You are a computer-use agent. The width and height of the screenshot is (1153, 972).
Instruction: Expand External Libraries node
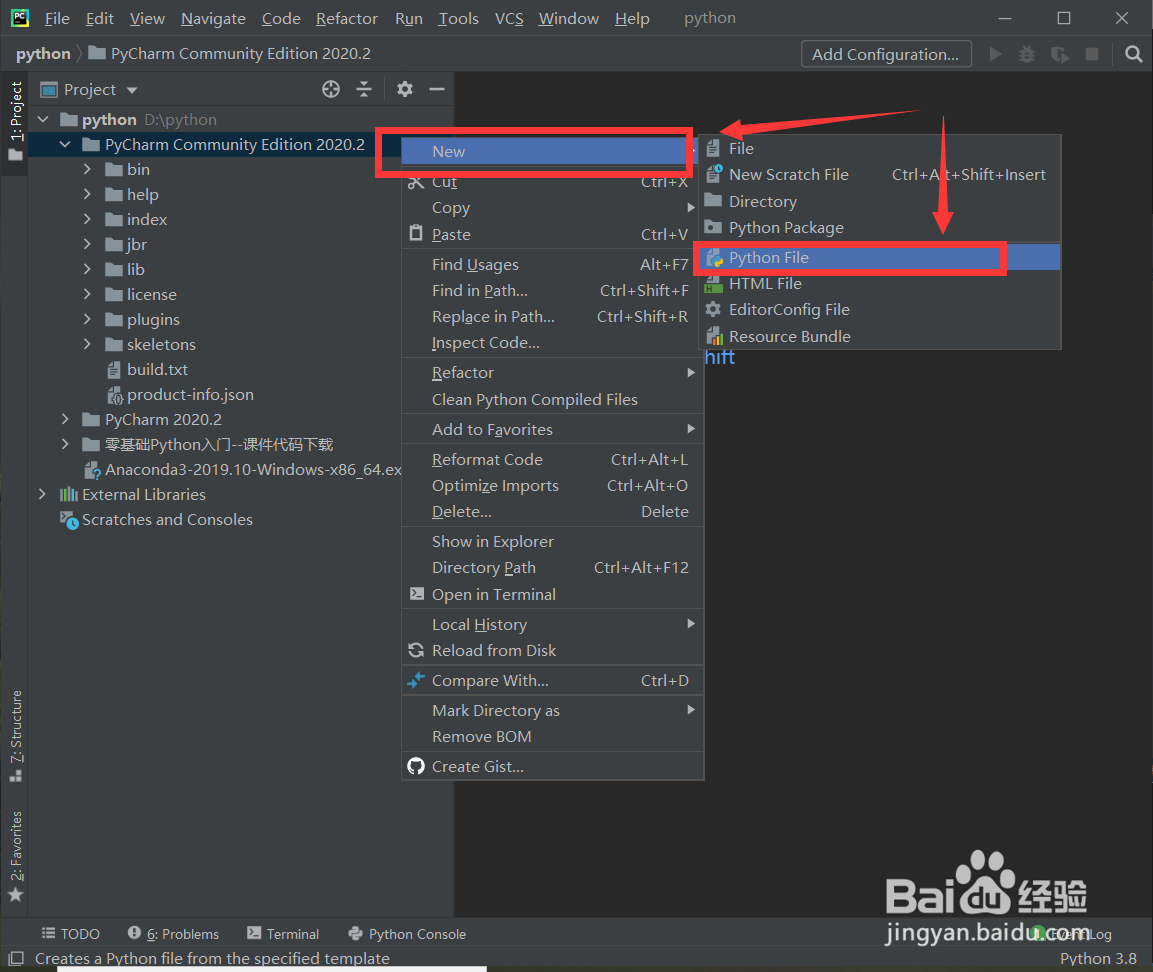click(x=43, y=494)
